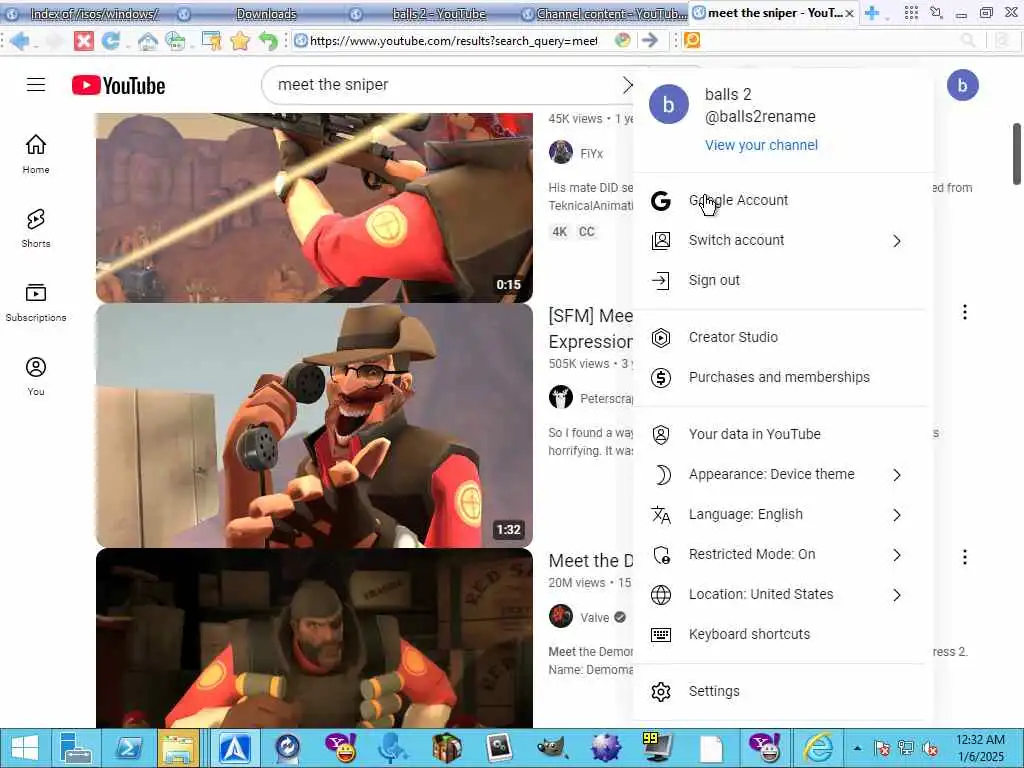The width and height of the screenshot is (1024, 768).
Task: Go to YouTube home via logo
Action: [x=118, y=86]
